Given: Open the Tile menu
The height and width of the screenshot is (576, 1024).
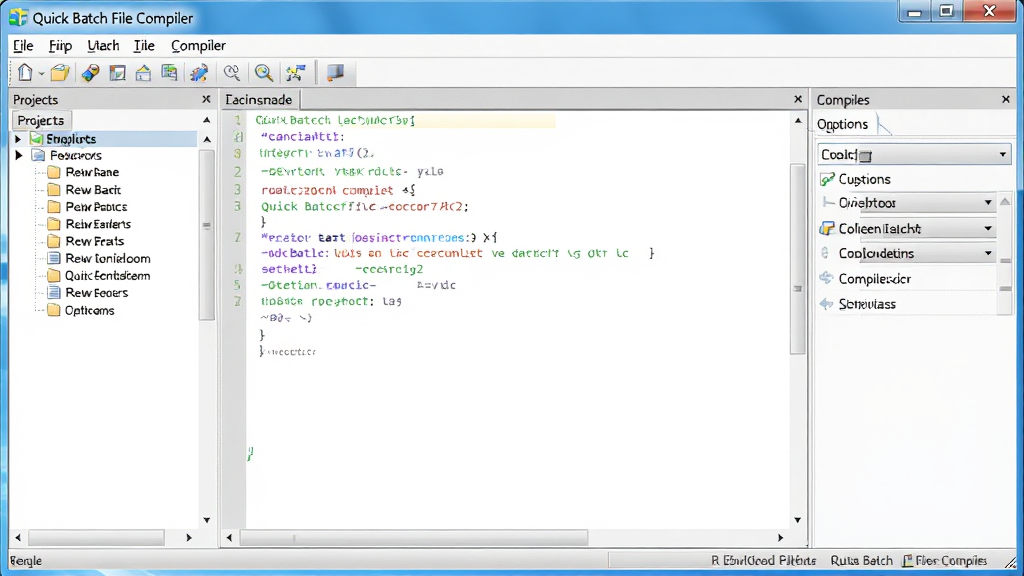Looking at the screenshot, I should [x=144, y=46].
